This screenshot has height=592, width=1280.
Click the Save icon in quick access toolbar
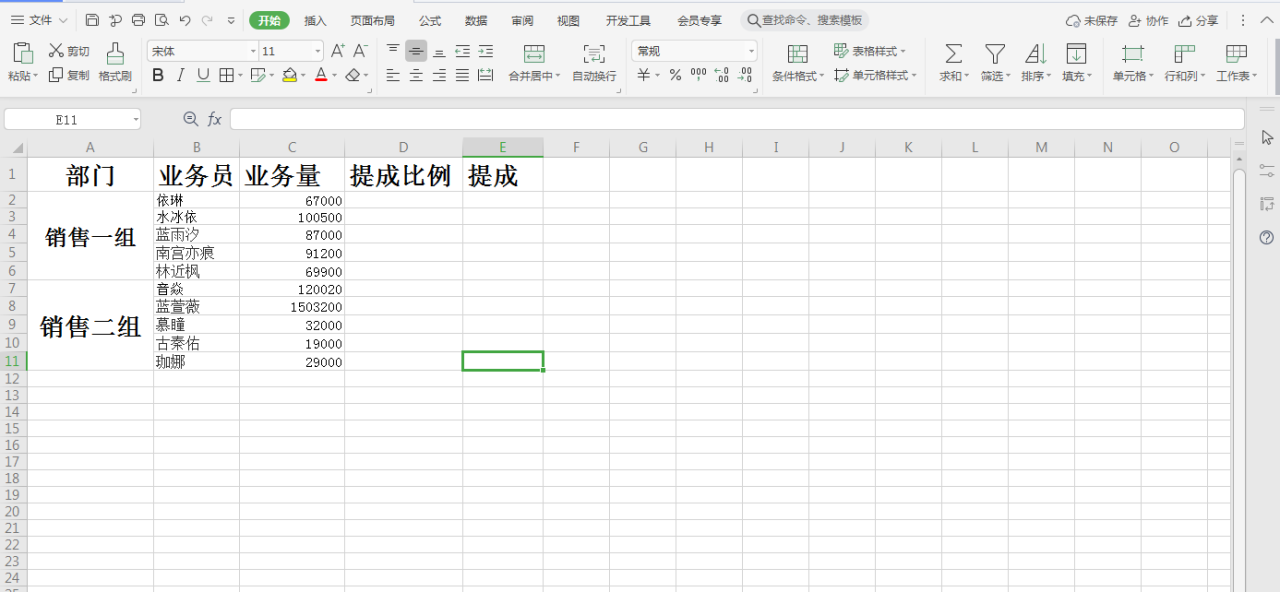(92, 20)
